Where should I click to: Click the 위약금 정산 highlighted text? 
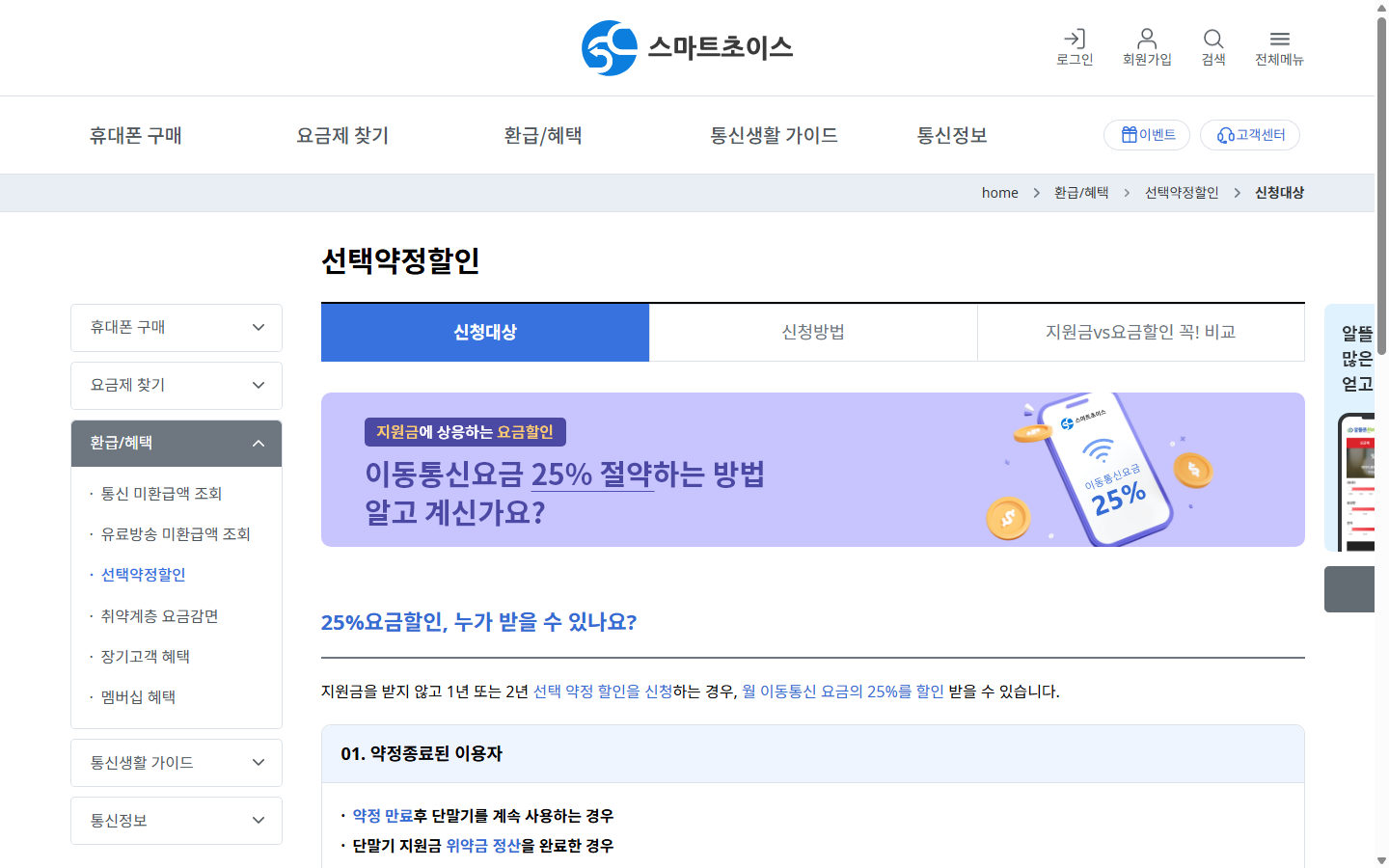(483, 846)
